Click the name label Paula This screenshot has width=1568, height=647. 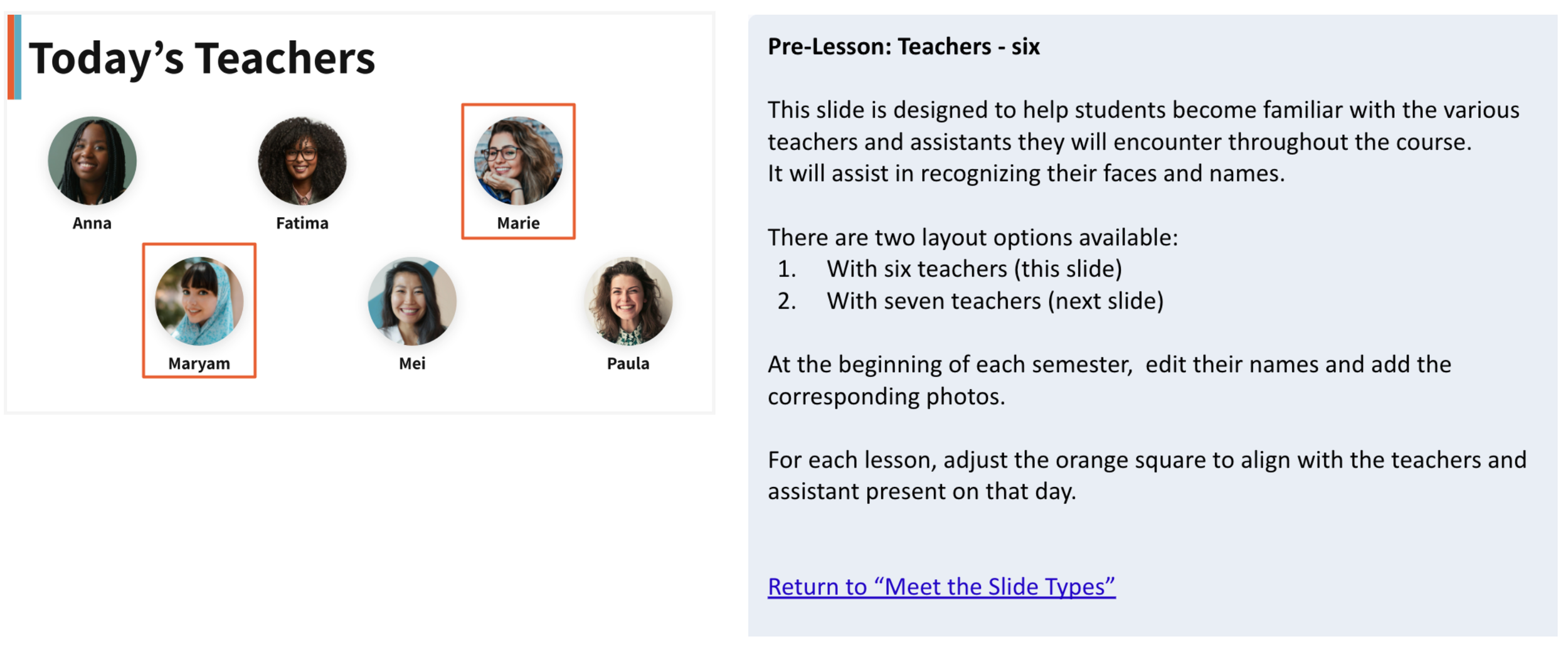(628, 364)
